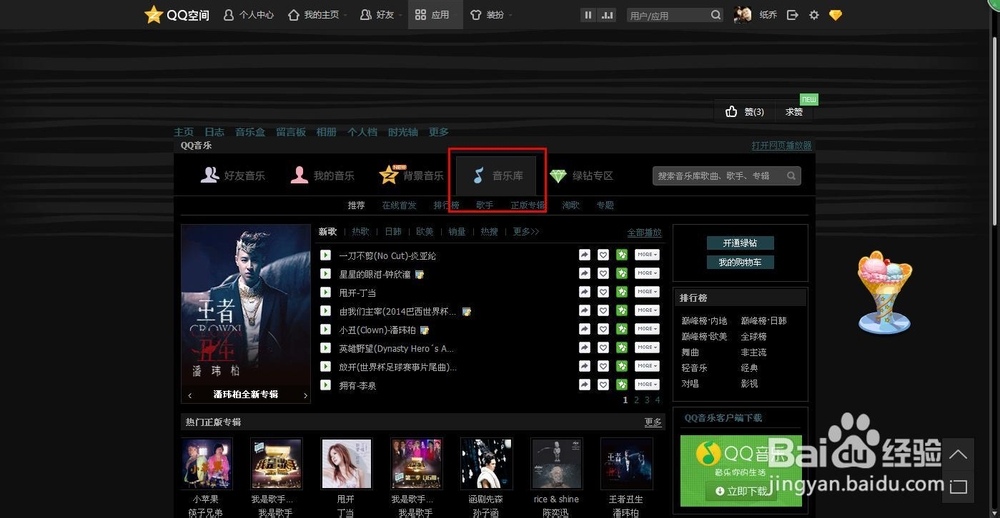This screenshot has width=1000, height=518.
Task: Open the user avatar next to 纸乔
Action: (742, 15)
